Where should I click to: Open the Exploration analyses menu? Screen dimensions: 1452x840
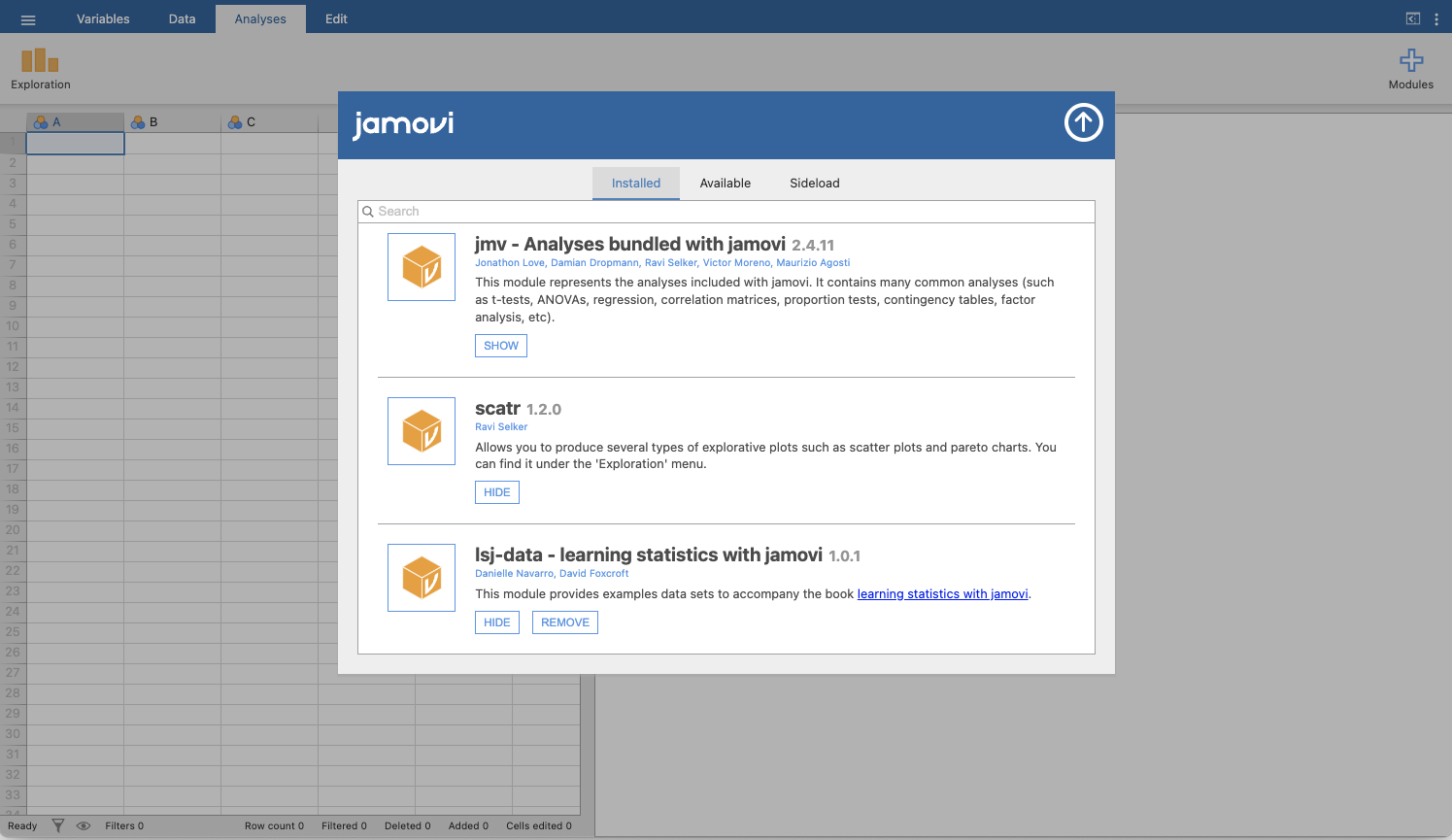[x=41, y=69]
